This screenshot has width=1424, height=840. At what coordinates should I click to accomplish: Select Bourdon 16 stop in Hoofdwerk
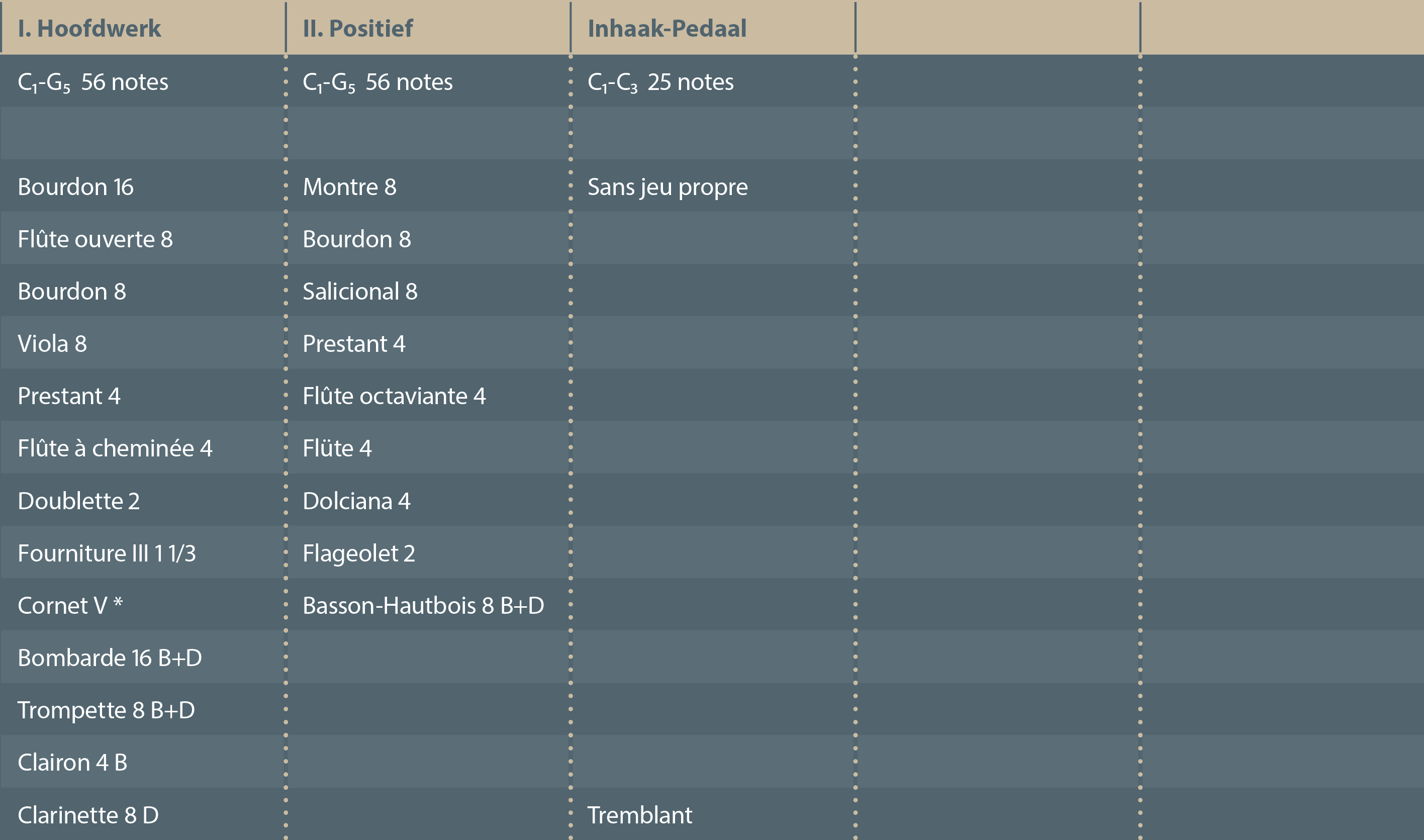[x=75, y=187]
